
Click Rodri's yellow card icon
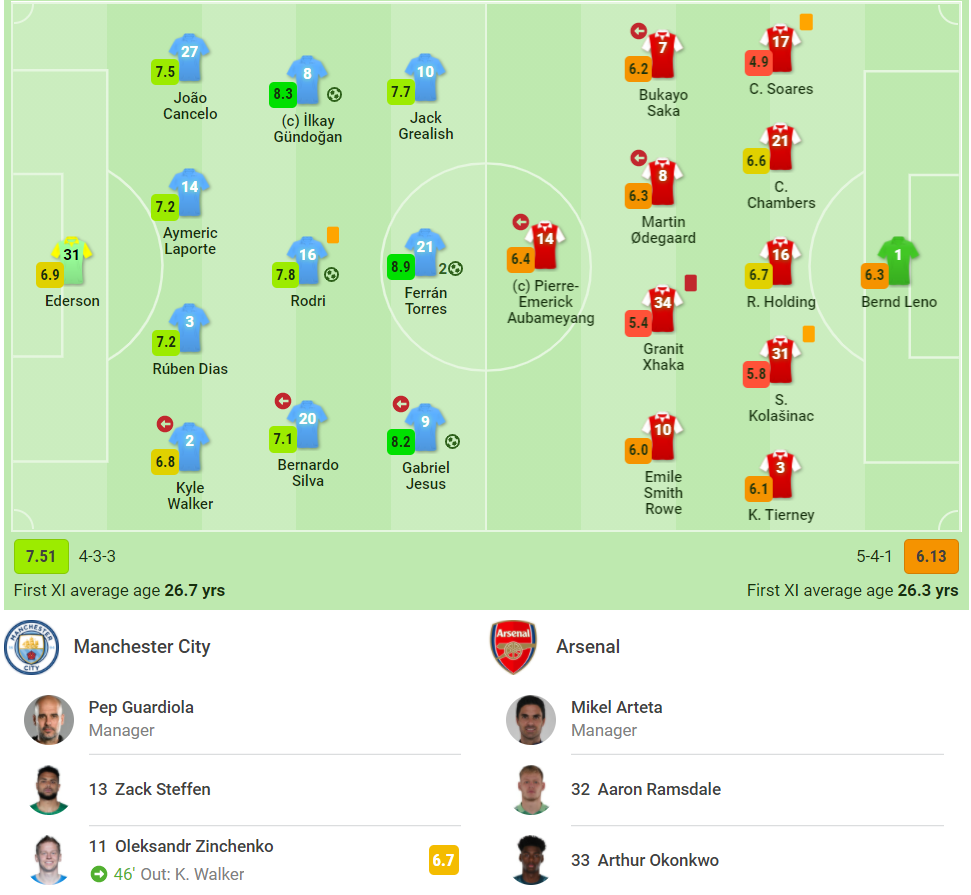[x=333, y=234]
